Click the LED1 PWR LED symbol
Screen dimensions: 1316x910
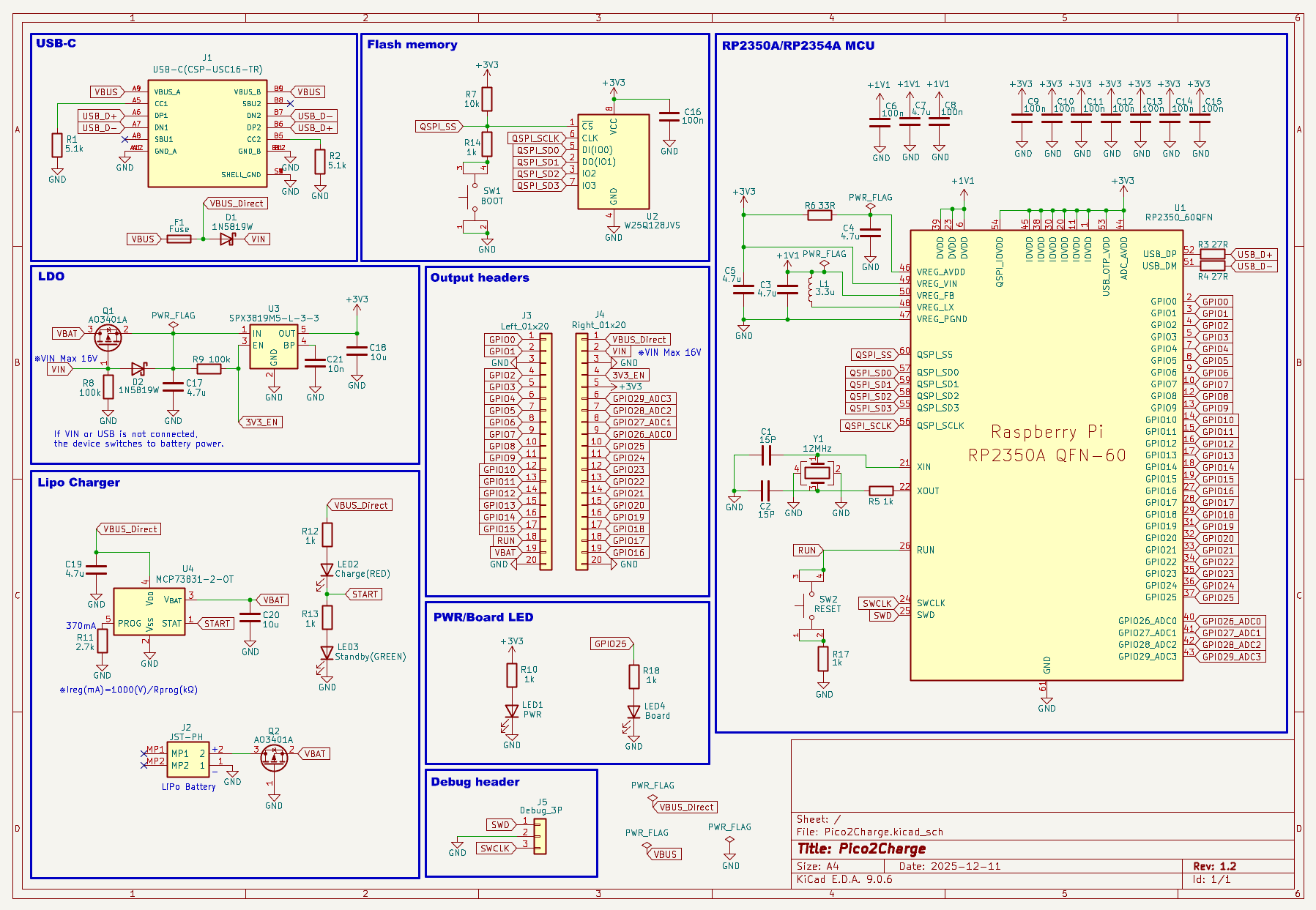click(x=512, y=712)
